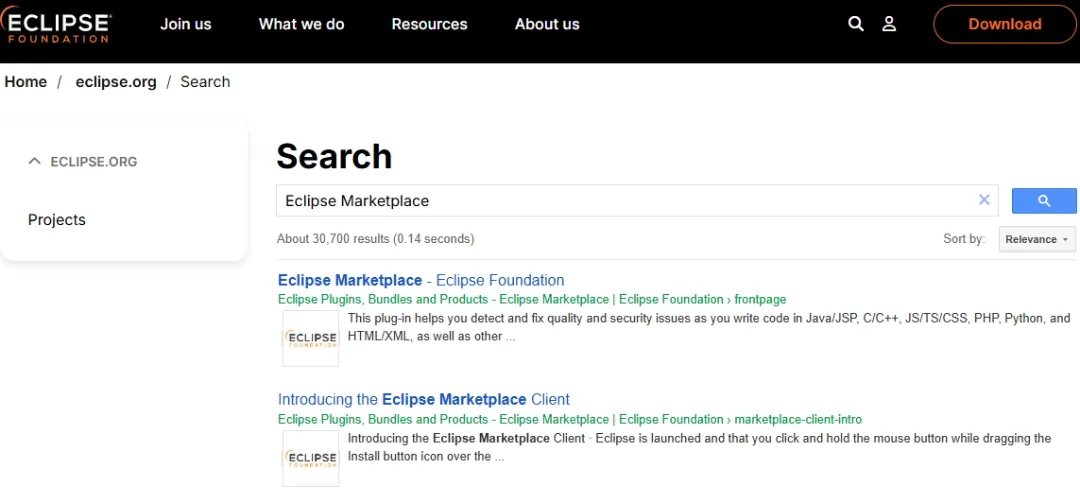Open the About us menu
This screenshot has height=503, width=1080.
click(x=548, y=24)
